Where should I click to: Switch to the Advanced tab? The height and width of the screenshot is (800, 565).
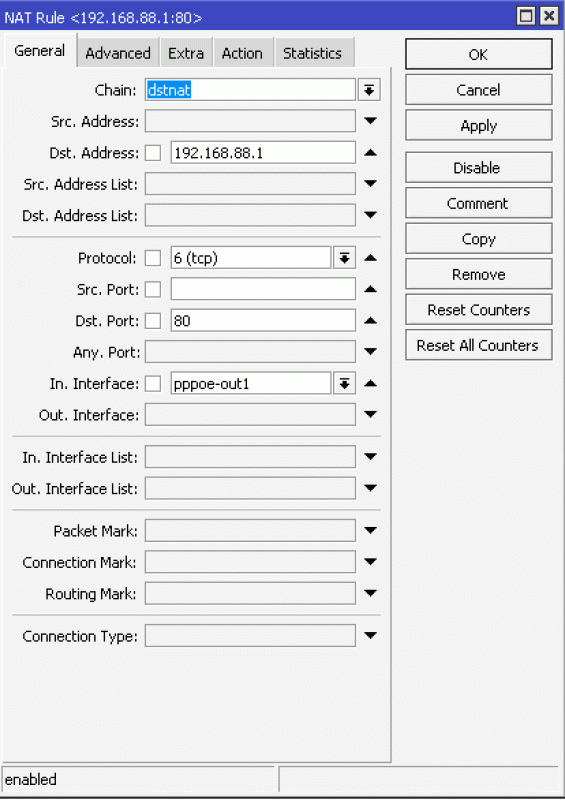[x=118, y=53]
